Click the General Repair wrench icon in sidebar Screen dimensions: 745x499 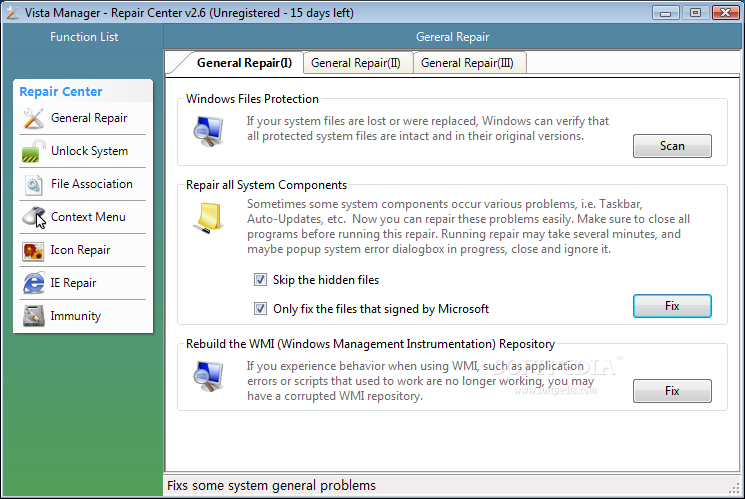(x=33, y=118)
